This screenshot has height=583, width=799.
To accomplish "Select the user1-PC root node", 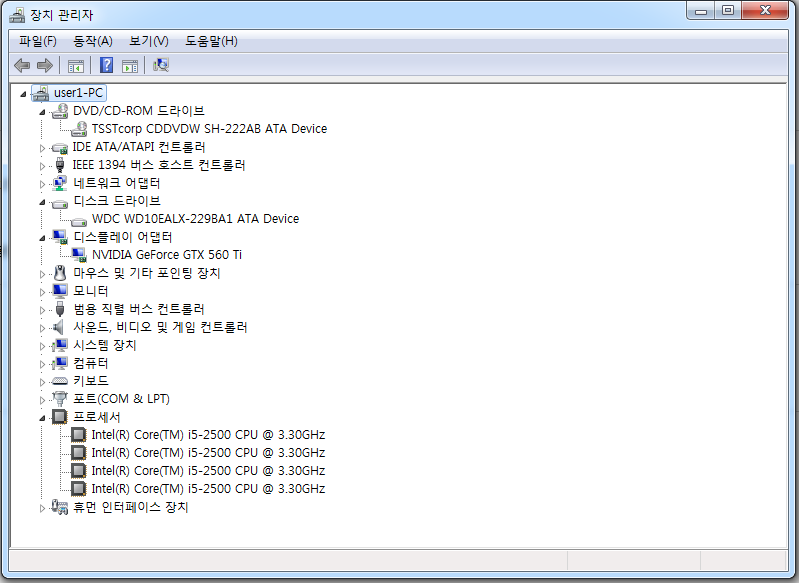I will coord(79,93).
